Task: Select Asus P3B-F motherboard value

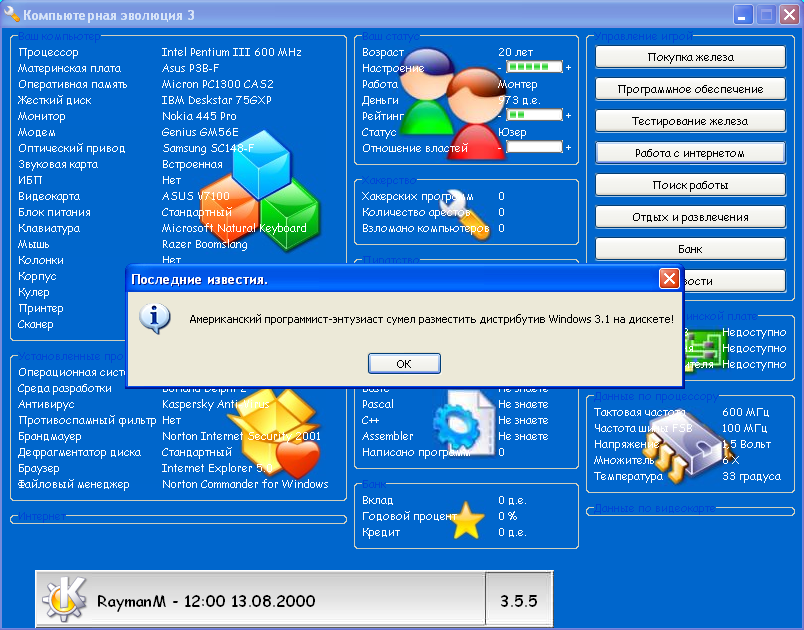Action: (x=190, y=68)
